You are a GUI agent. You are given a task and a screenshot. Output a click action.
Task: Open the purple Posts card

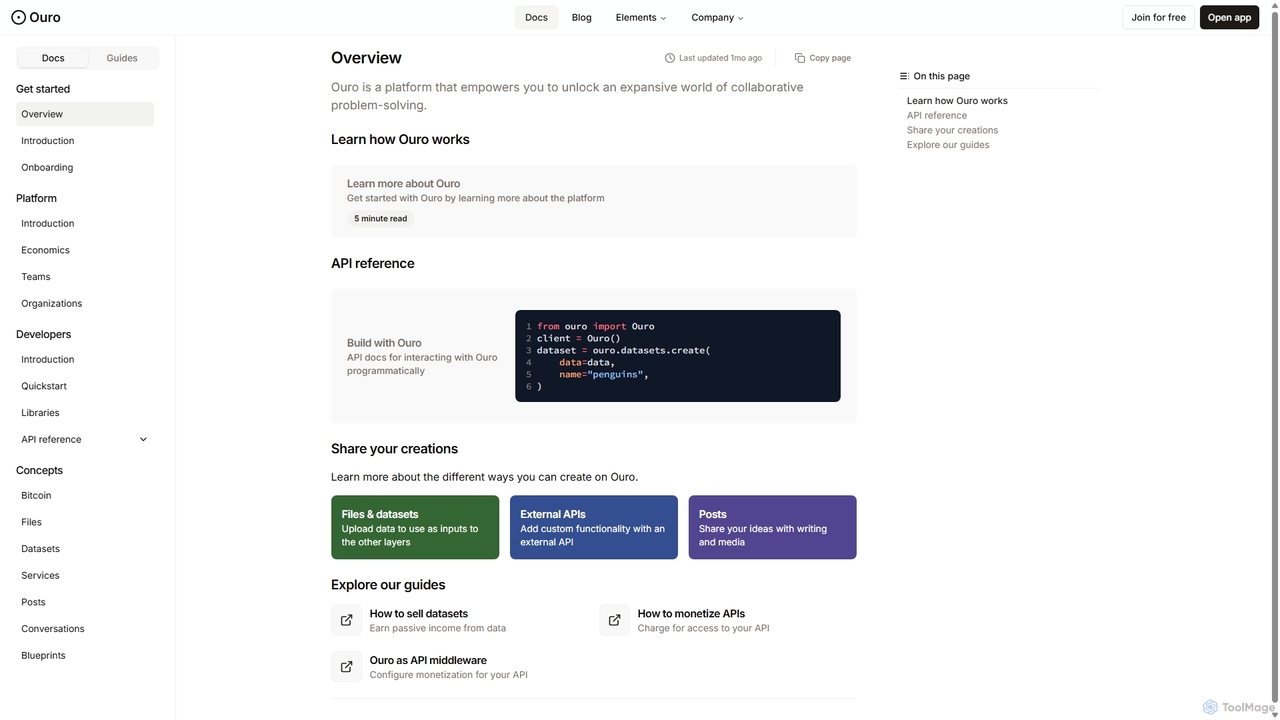(x=772, y=527)
